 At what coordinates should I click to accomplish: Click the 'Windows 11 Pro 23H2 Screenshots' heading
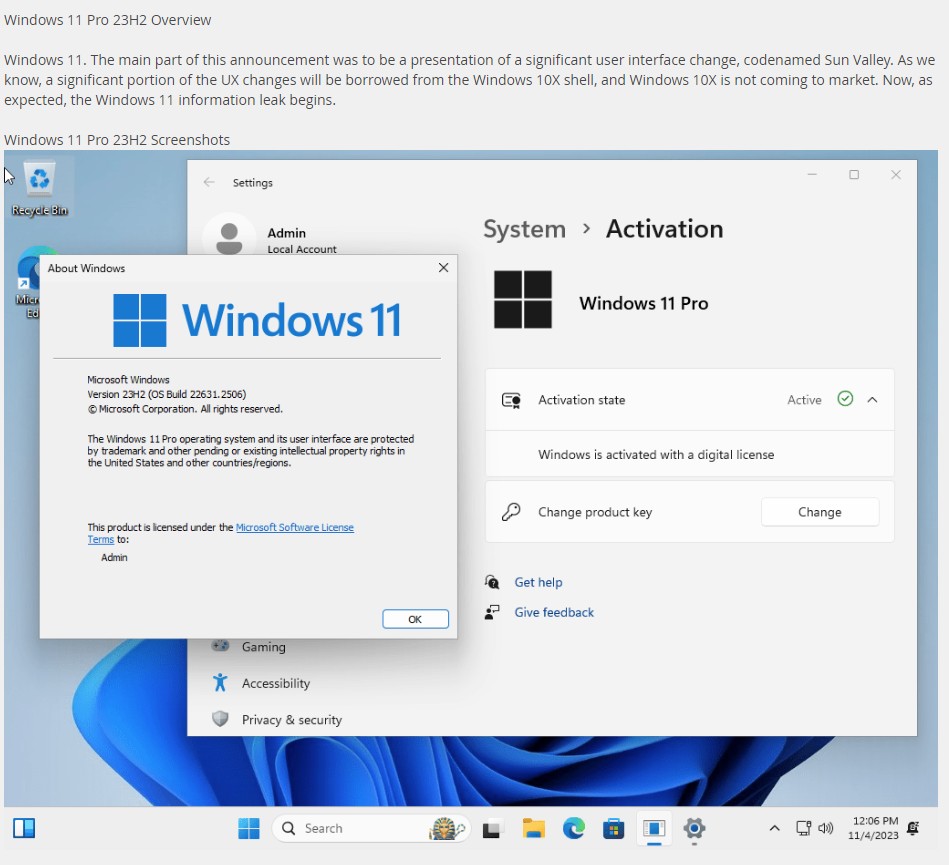[117, 140]
